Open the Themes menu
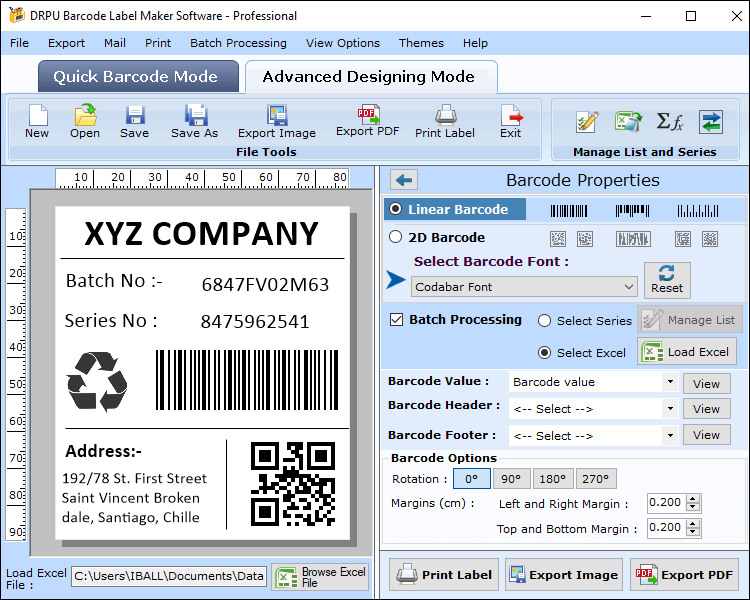 (421, 43)
